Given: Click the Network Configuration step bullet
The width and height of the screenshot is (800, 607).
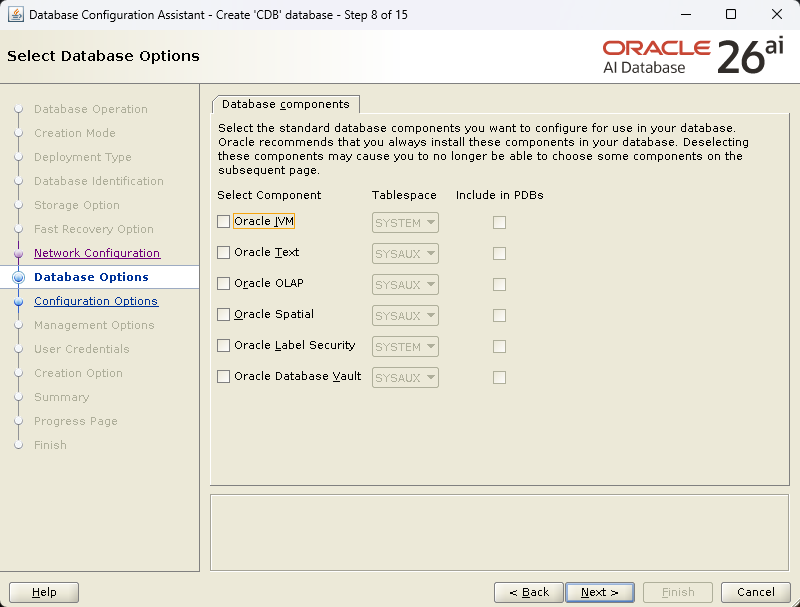Looking at the screenshot, I should click(19, 253).
